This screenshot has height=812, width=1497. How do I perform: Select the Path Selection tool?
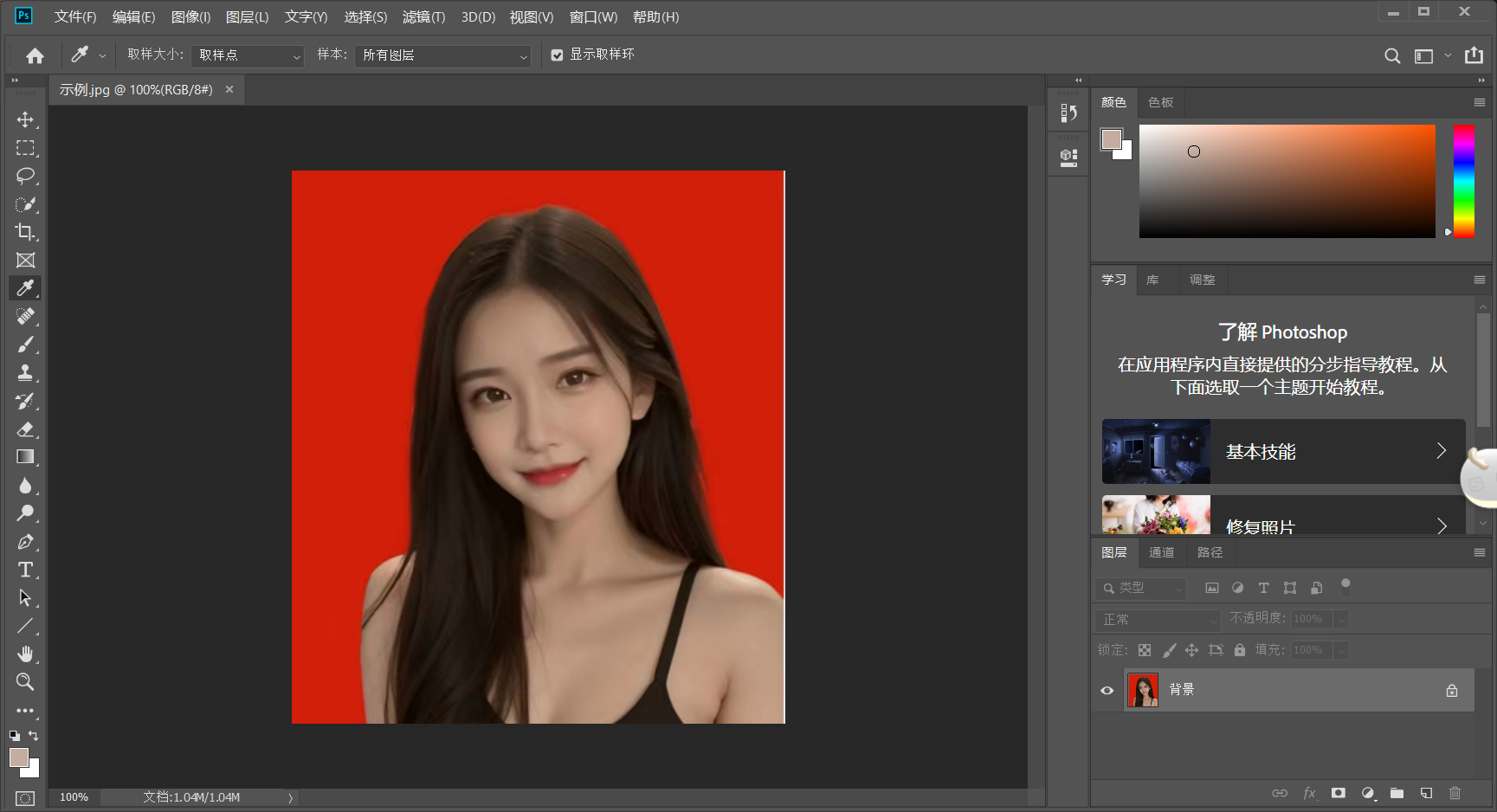pyautogui.click(x=25, y=598)
